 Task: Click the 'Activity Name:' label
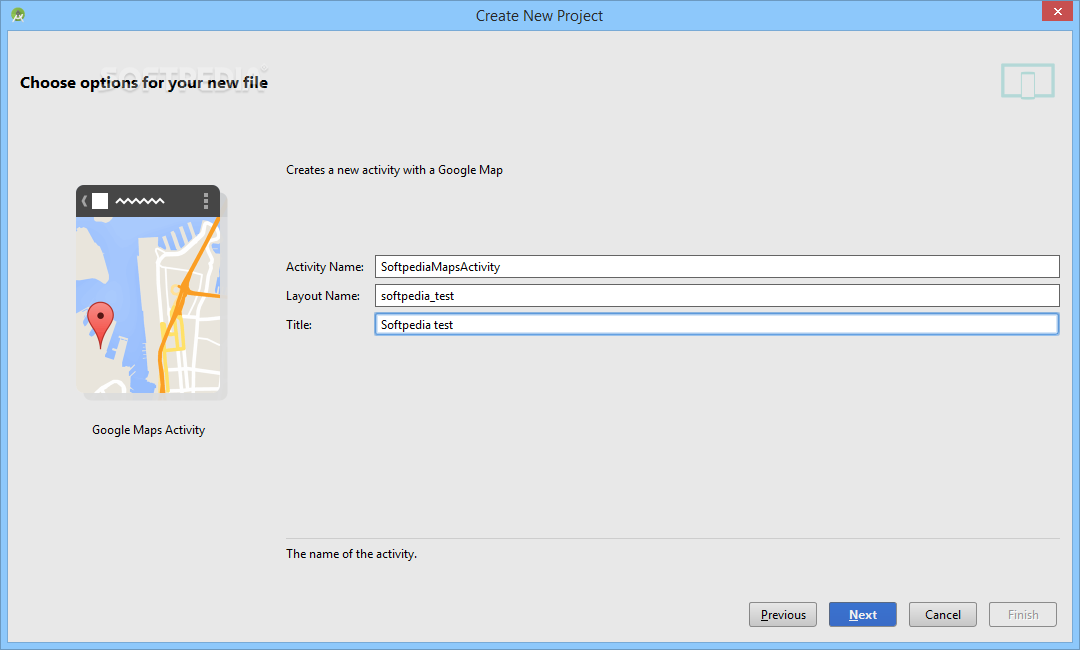[x=324, y=267]
